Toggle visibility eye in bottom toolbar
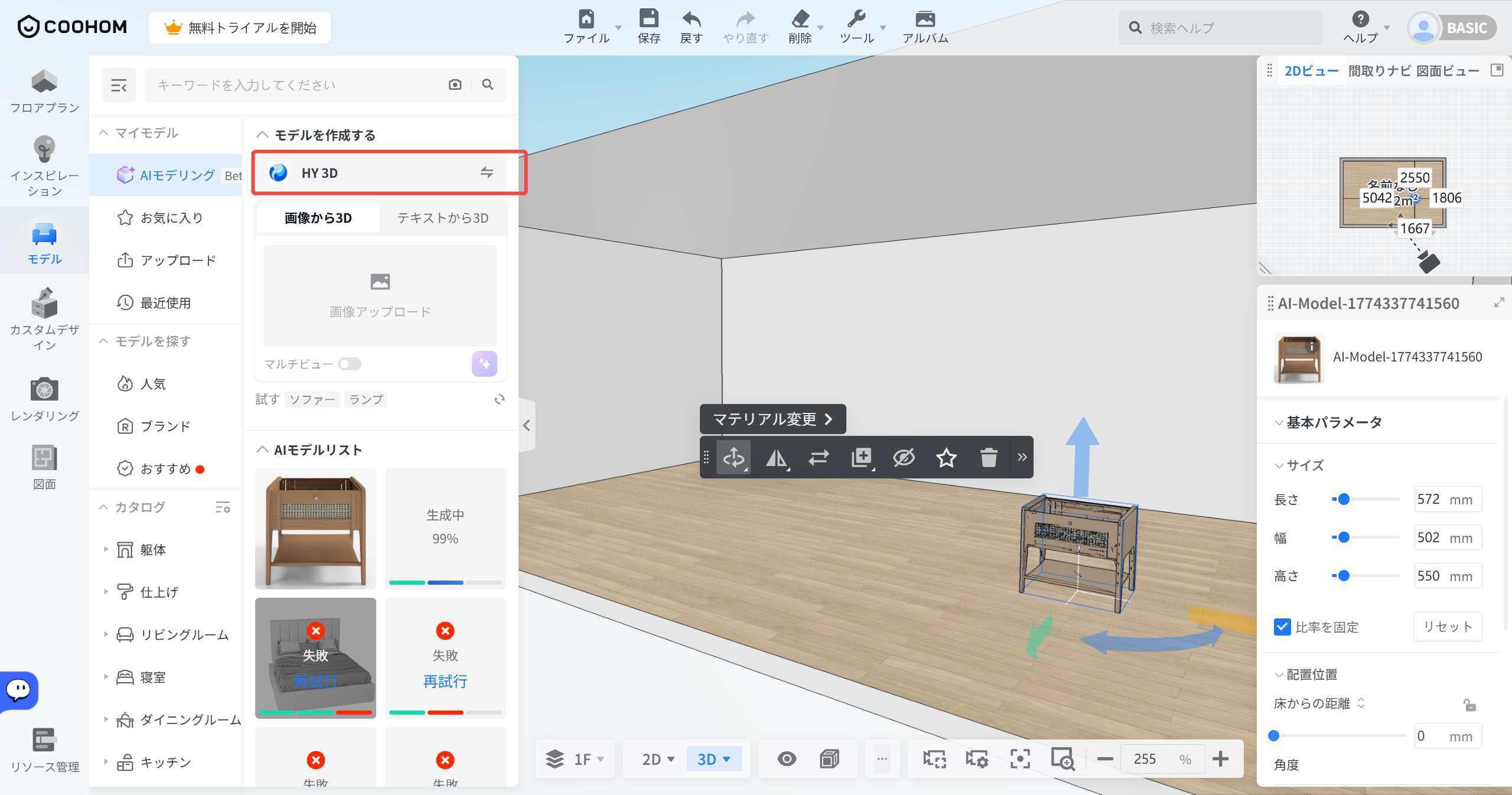Screen dimensions: 1512x795 [x=787, y=759]
